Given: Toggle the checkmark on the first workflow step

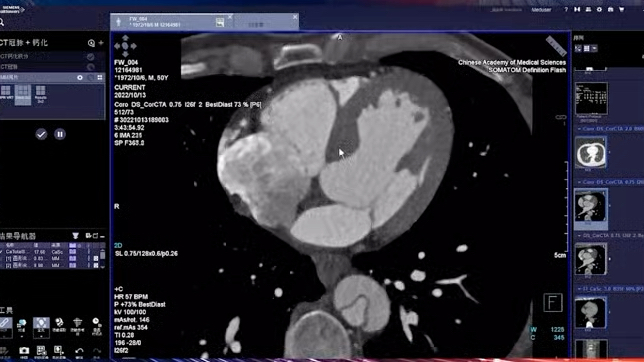Looking at the screenshot, I should coord(90,57).
